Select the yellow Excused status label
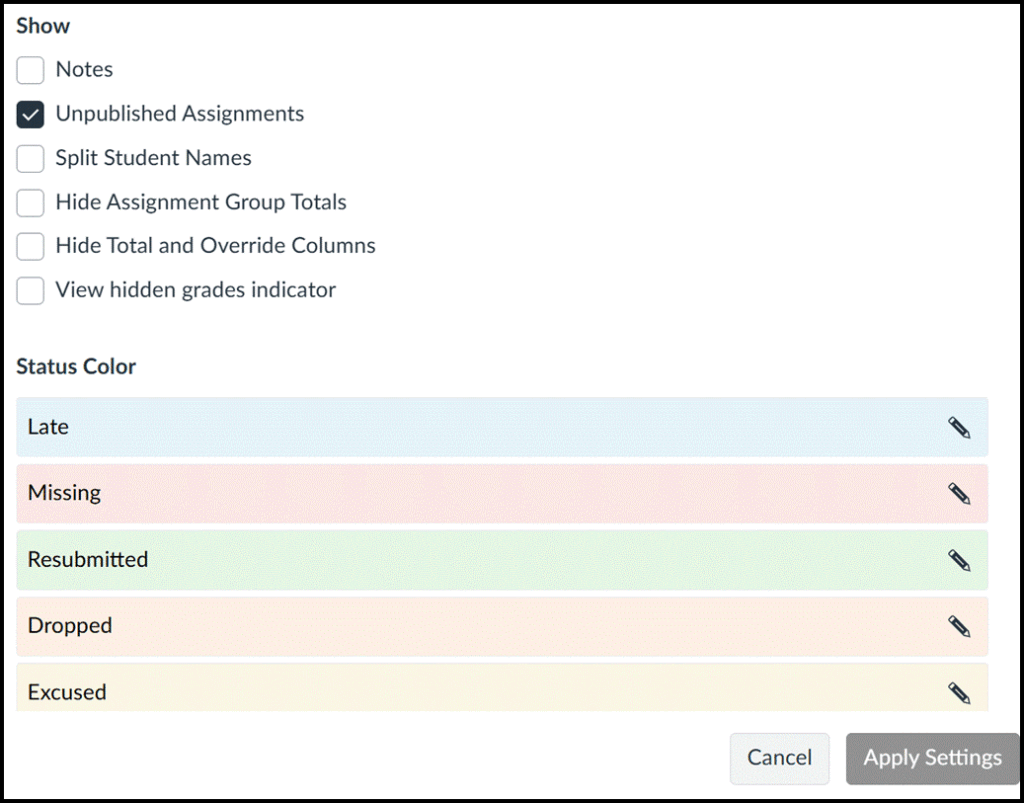The width and height of the screenshot is (1024, 803). tap(67, 692)
